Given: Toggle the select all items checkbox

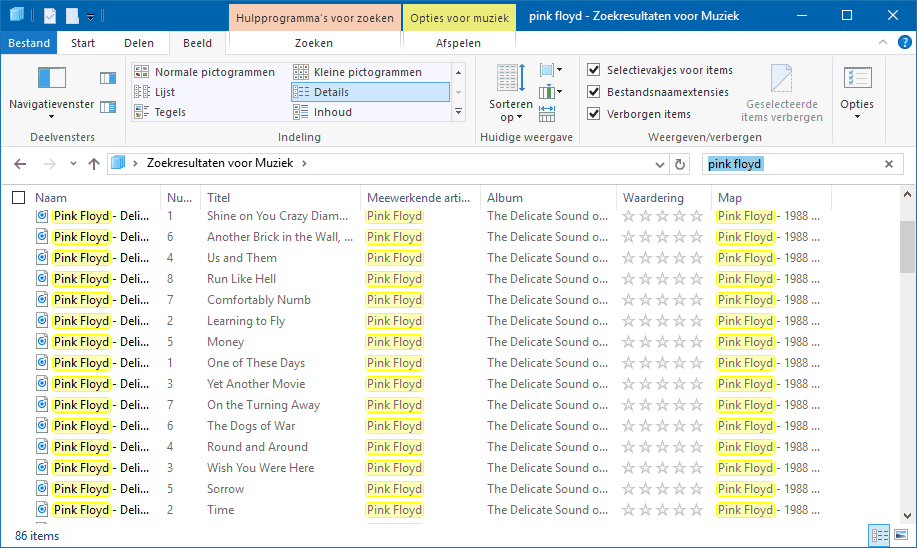Looking at the screenshot, I should 19,198.
